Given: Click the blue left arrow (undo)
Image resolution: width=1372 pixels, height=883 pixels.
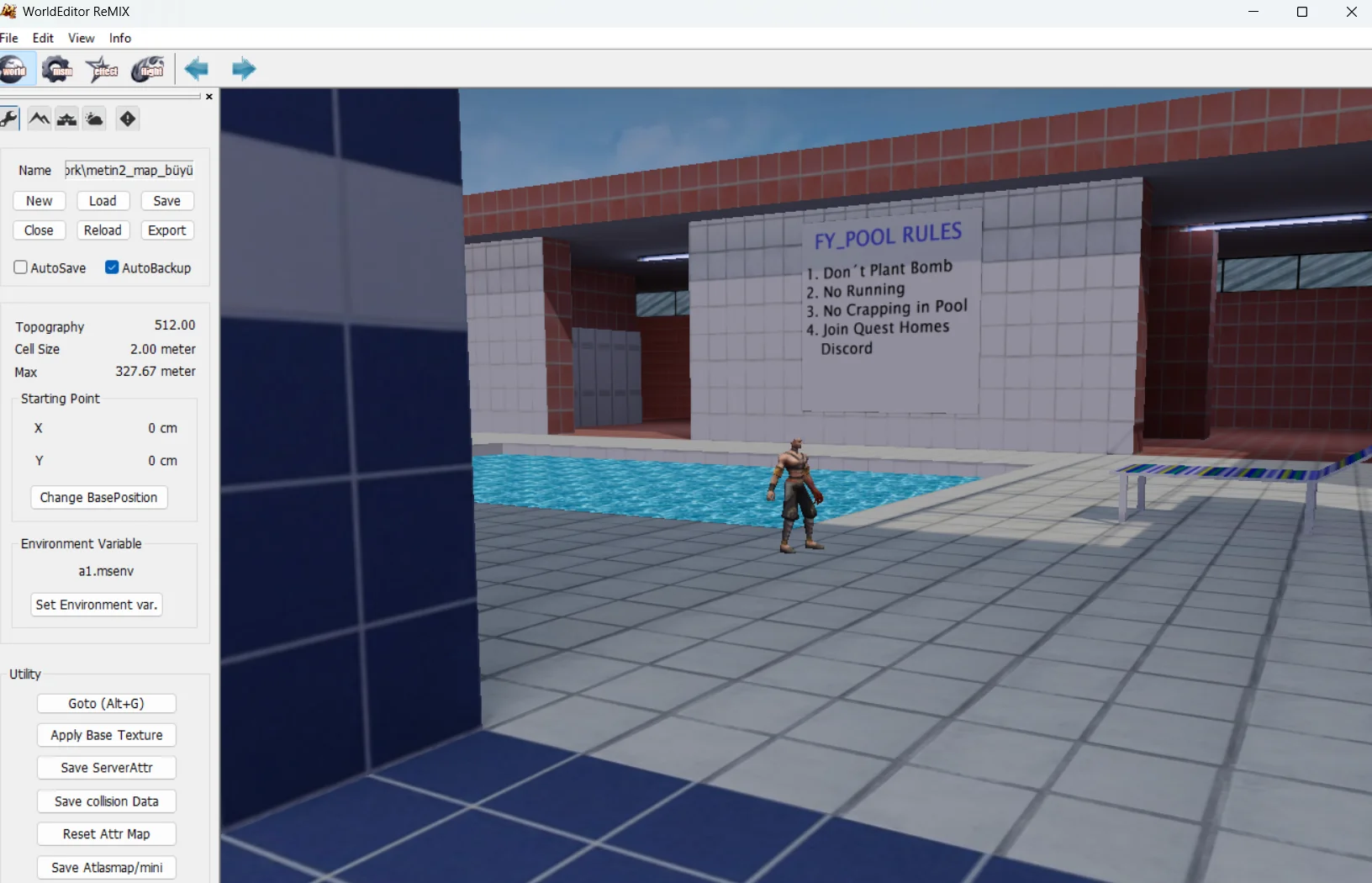Looking at the screenshot, I should tap(197, 69).
